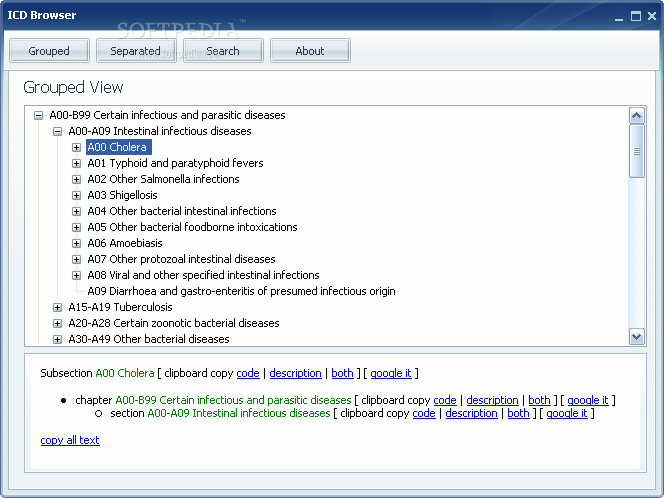Expand A05 Other bacterial foodborne intoxications

point(76,227)
